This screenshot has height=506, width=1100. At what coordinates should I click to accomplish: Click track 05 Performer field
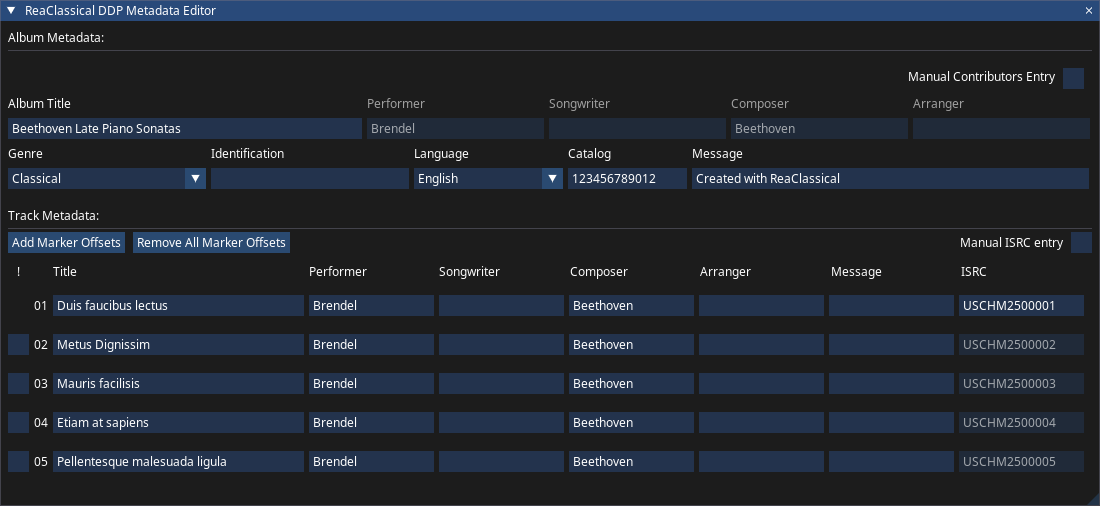click(371, 462)
